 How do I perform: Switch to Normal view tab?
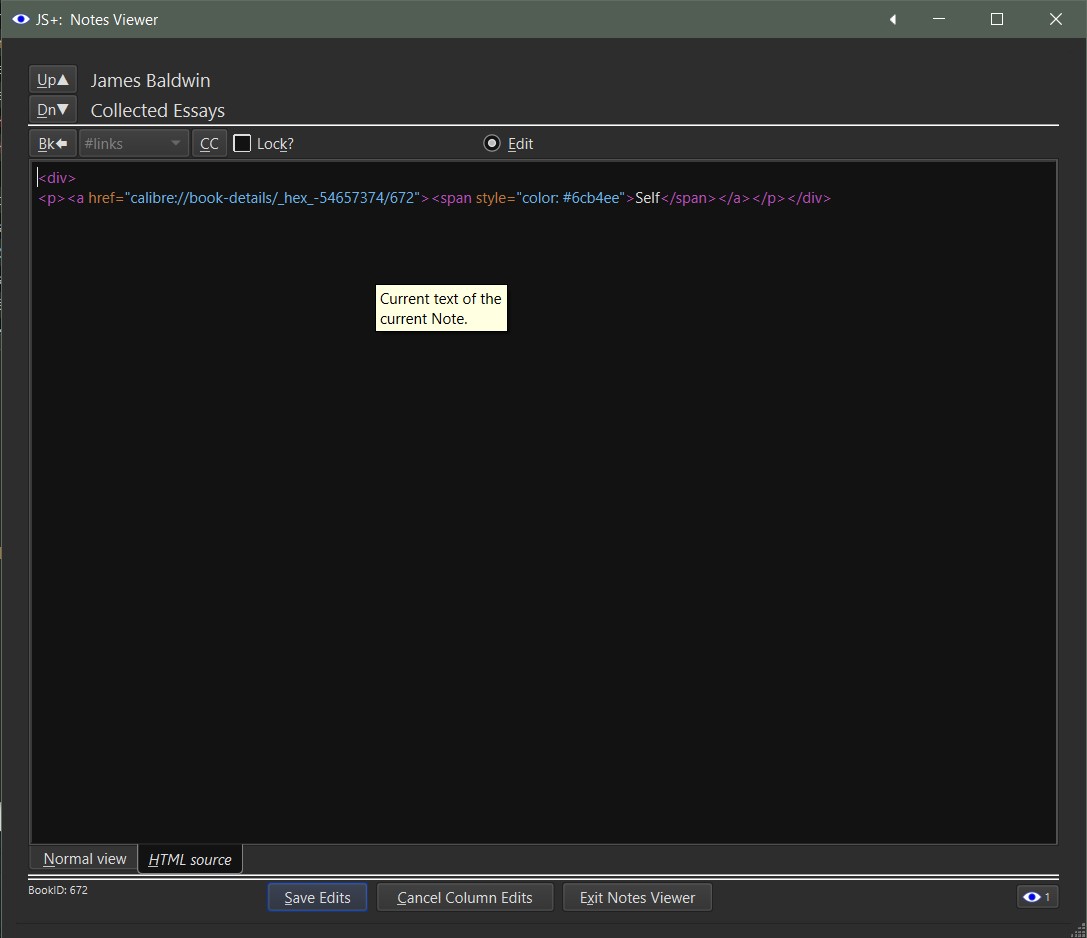(x=85, y=858)
